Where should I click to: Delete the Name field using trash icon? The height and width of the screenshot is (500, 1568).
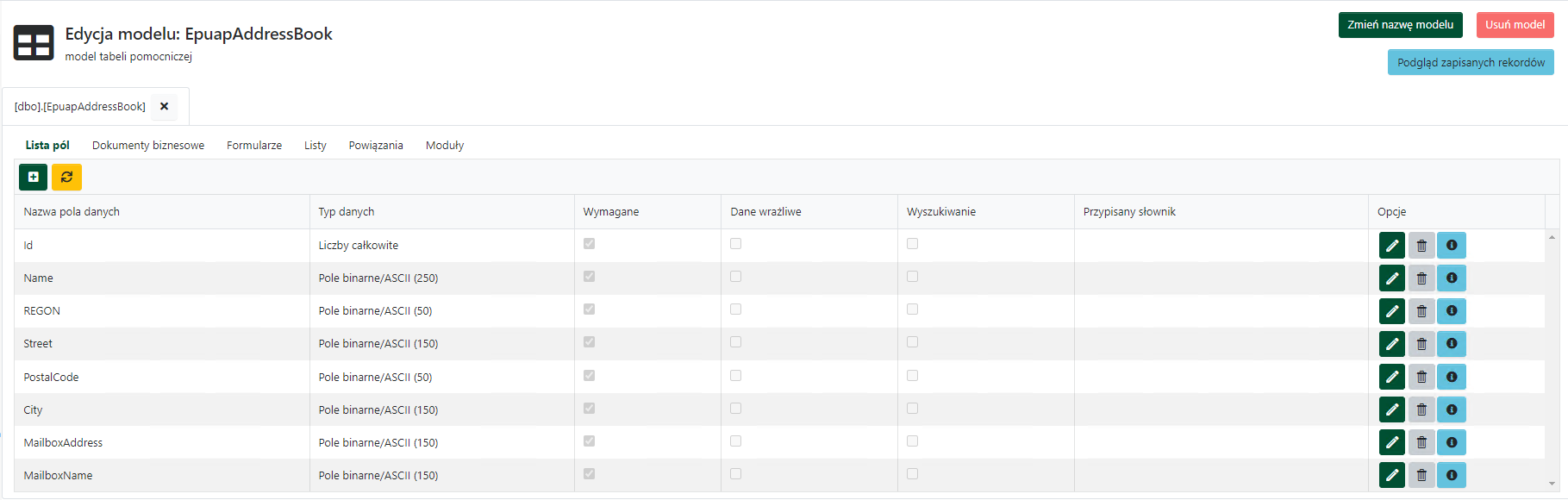[x=1421, y=278]
